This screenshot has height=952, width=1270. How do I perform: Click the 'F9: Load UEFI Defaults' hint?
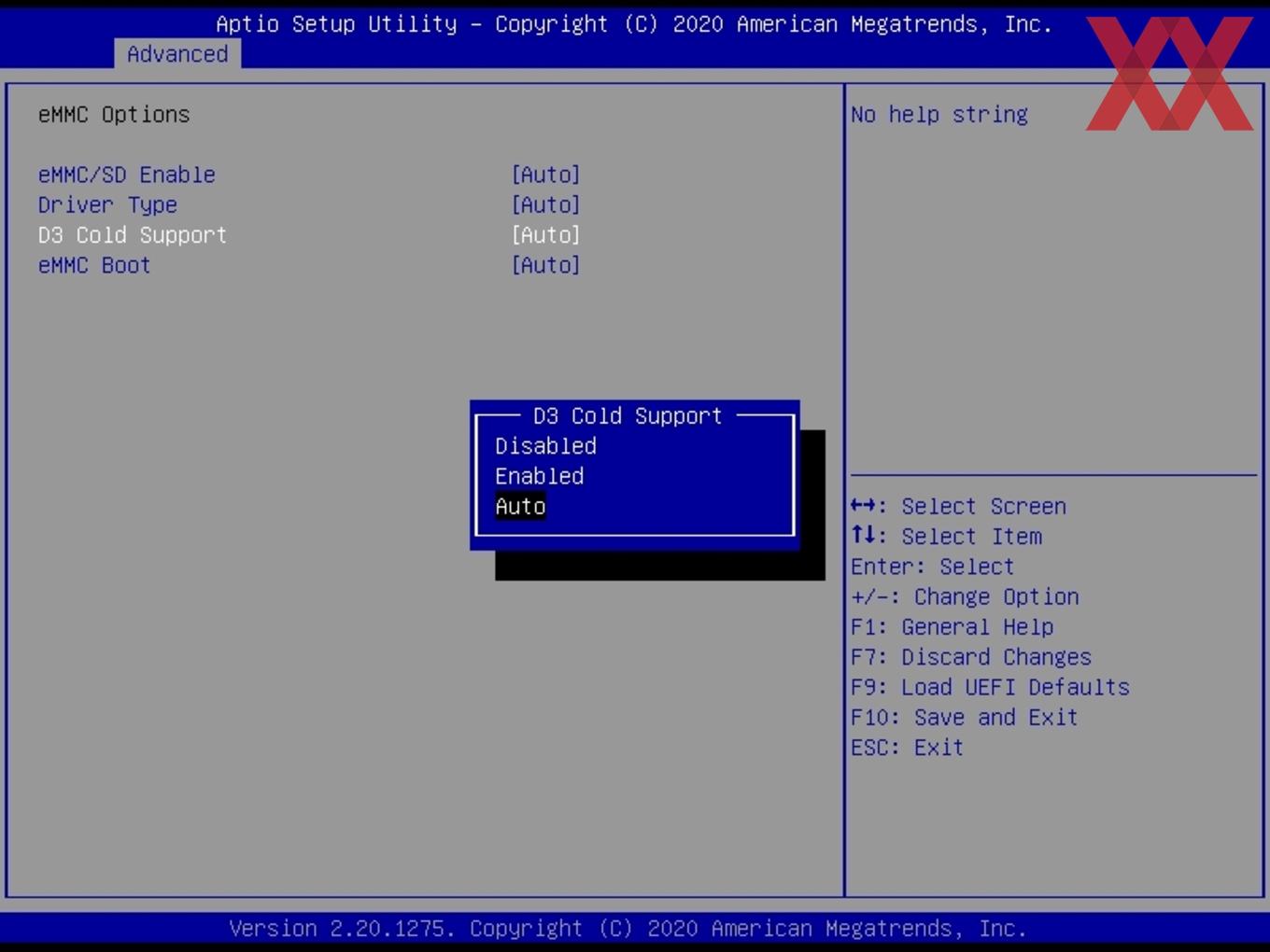[x=990, y=688]
